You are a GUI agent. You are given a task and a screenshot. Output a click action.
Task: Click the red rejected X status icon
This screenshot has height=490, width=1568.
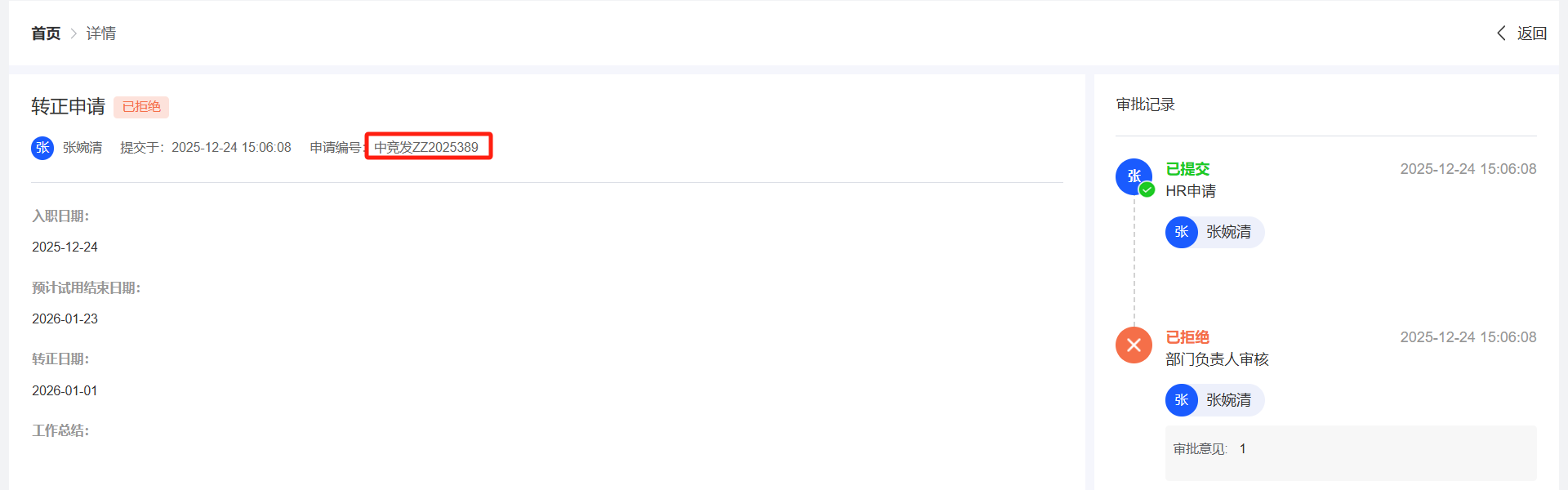point(1134,345)
